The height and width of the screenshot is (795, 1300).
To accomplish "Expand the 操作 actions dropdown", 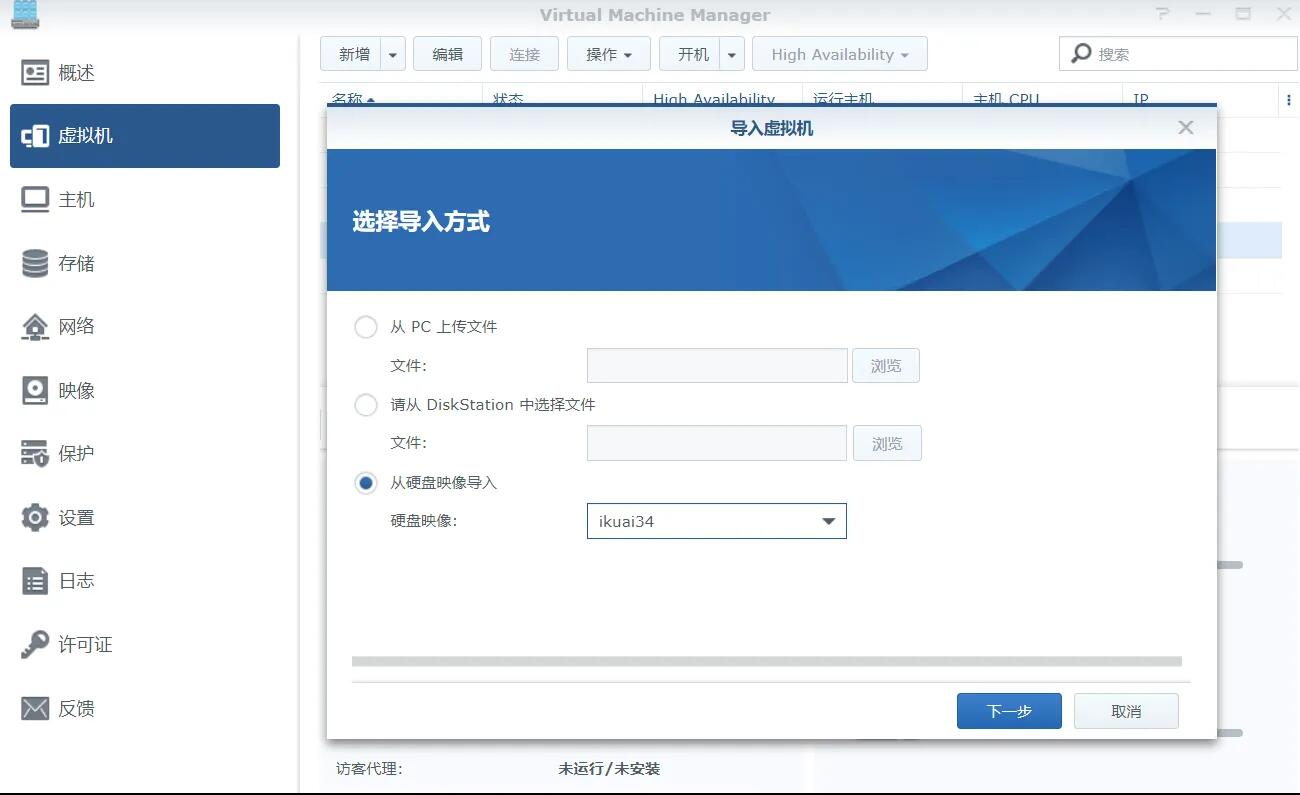I will (608, 55).
